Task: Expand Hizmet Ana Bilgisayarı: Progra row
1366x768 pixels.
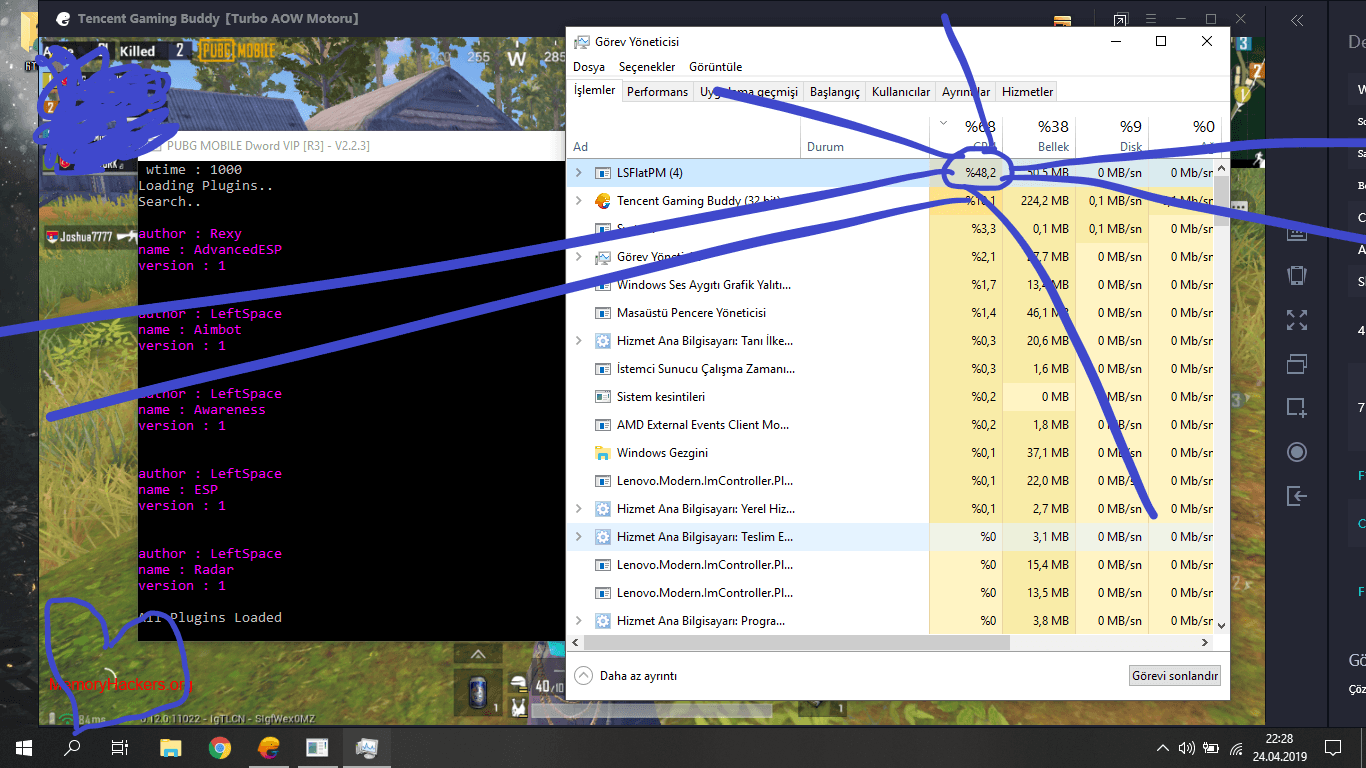Action: coord(578,621)
